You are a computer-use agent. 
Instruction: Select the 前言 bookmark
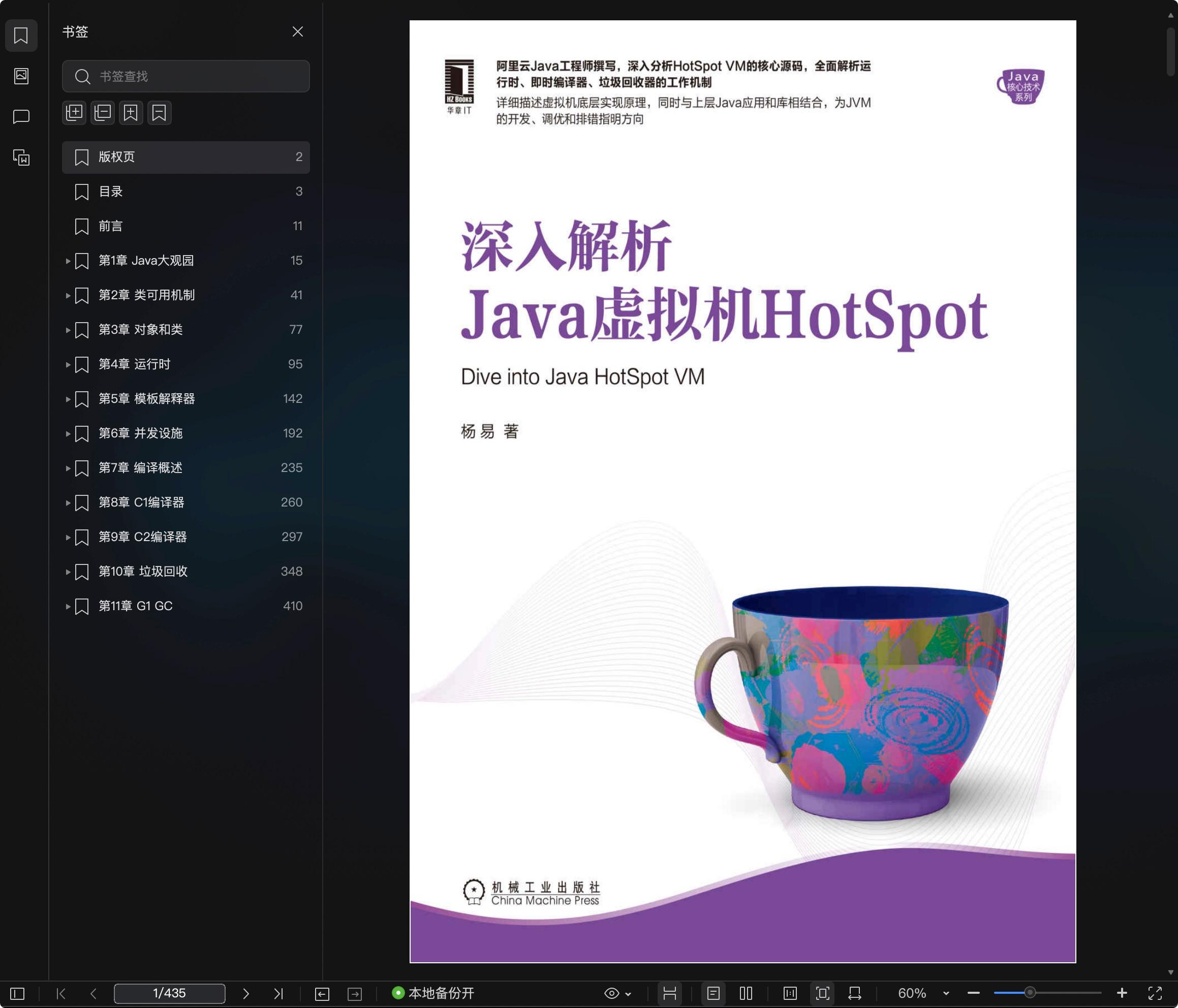[x=186, y=226]
